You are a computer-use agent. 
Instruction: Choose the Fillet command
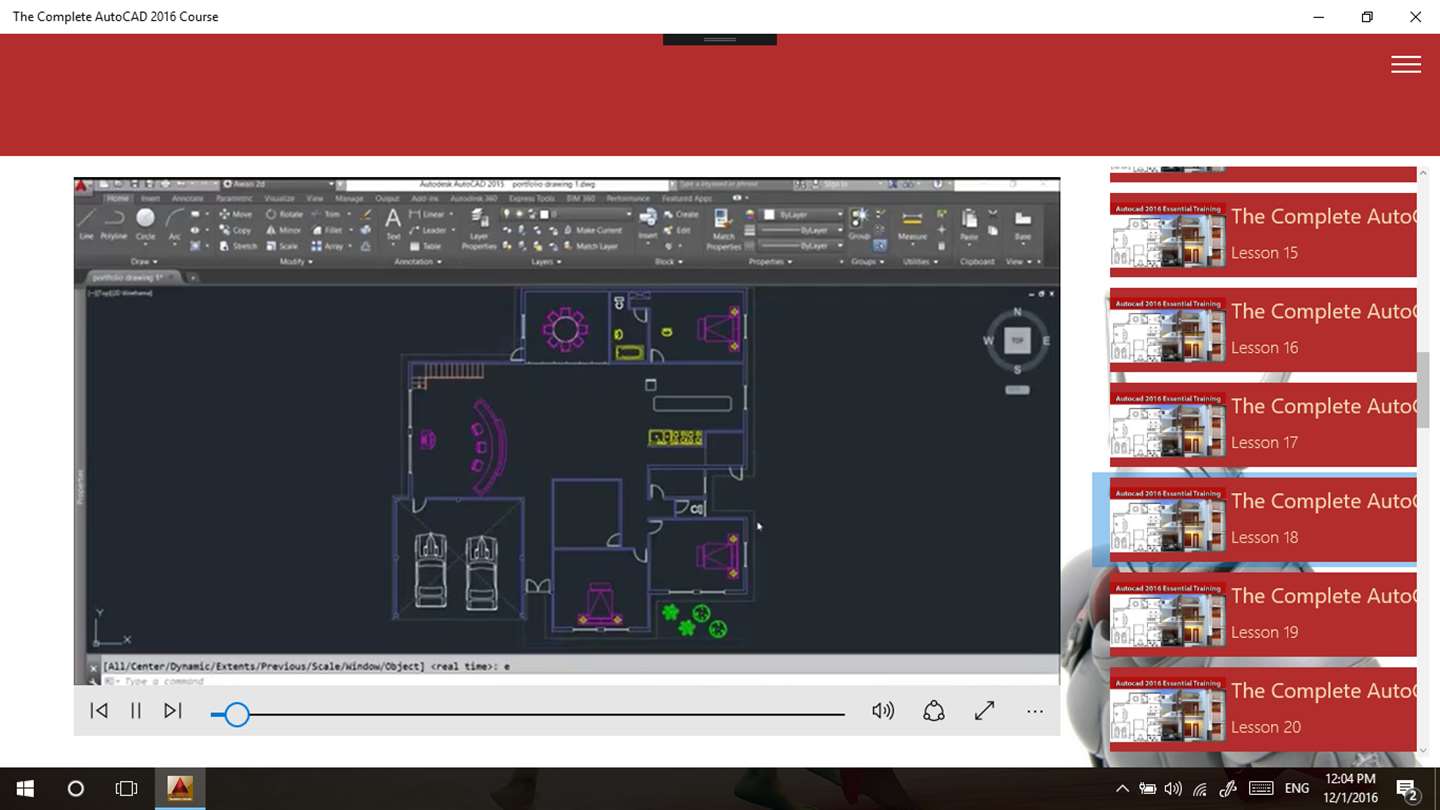326,230
